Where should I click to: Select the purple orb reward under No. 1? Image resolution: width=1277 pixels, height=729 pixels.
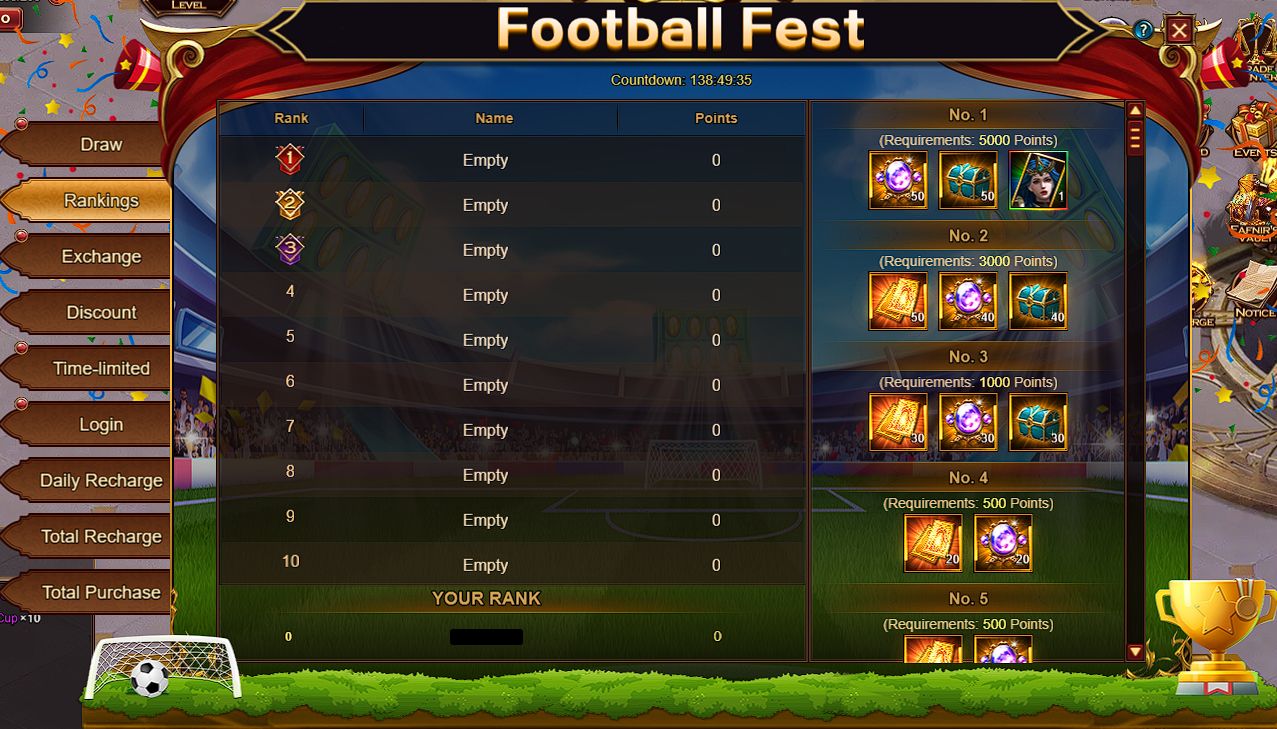(x=898, y=180)
